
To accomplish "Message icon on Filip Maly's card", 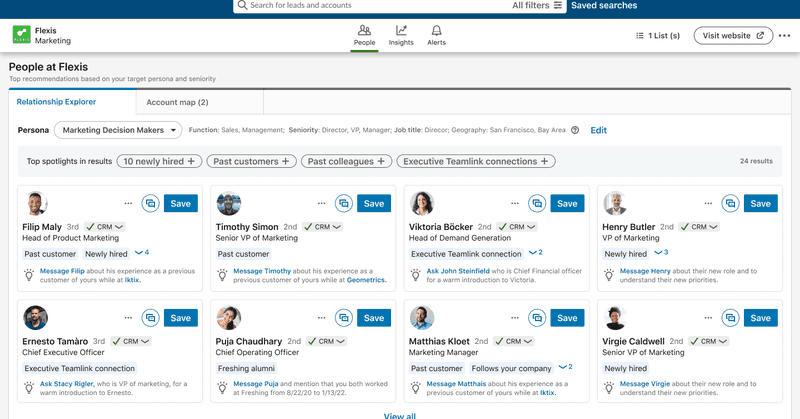I will point(151,204).
